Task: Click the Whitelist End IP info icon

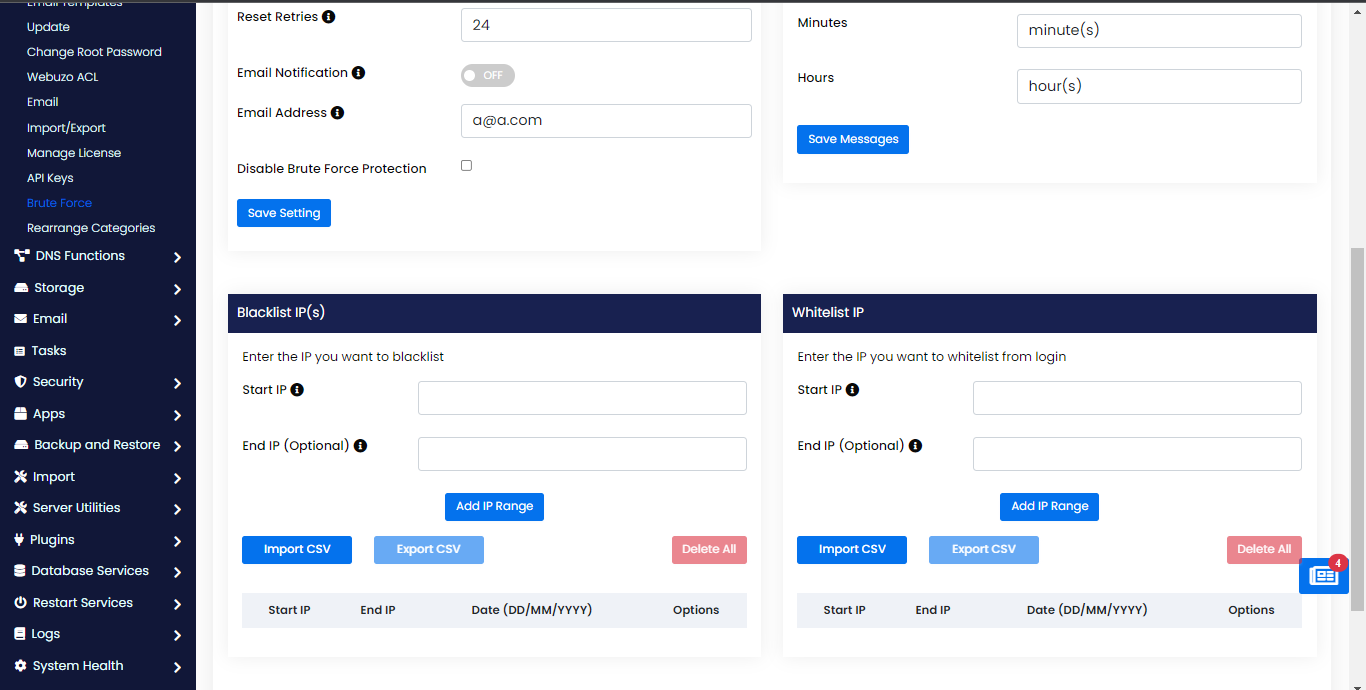Action: [915, 446]
